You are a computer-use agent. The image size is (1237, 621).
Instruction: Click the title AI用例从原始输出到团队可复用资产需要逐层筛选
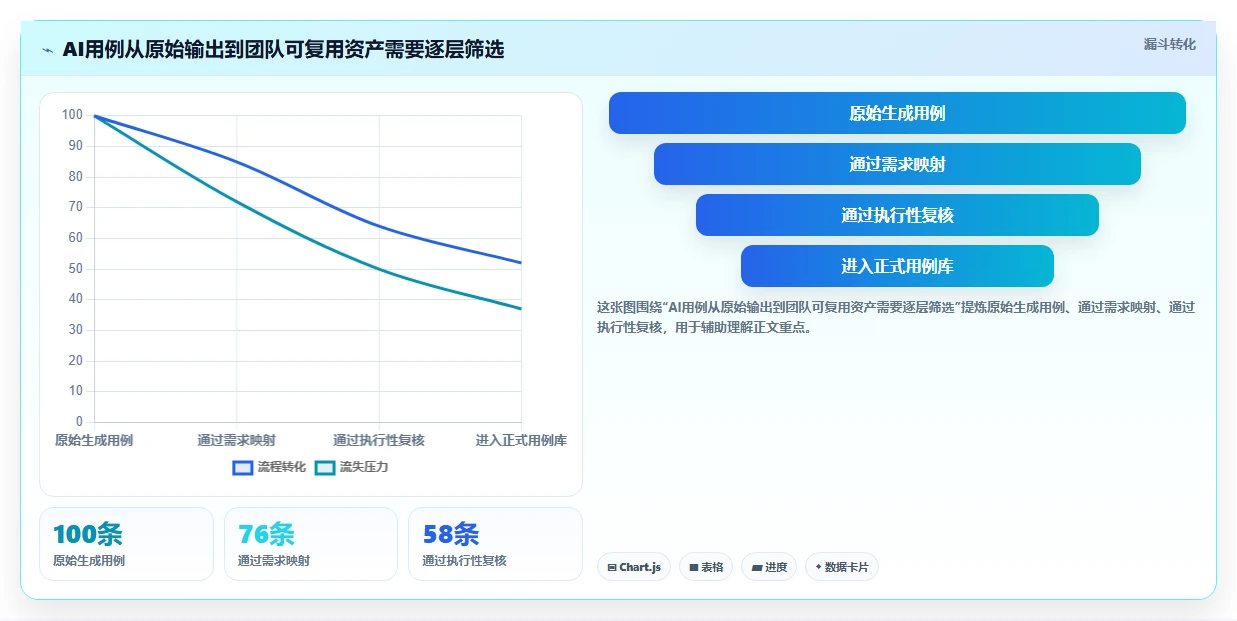tap(283, 50)
